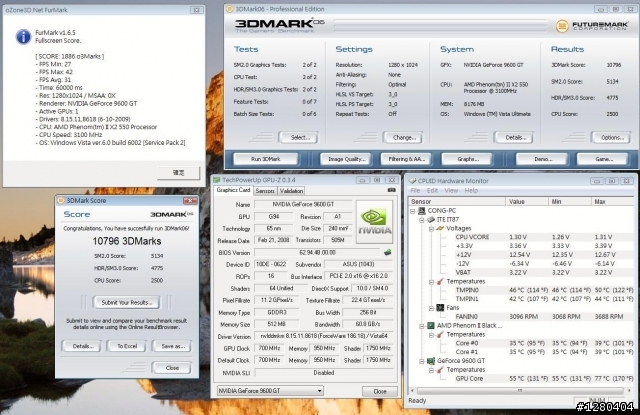
Task: Click the thermometer icon under ITE IT87 Temperatures
Action: pos(440,282)
